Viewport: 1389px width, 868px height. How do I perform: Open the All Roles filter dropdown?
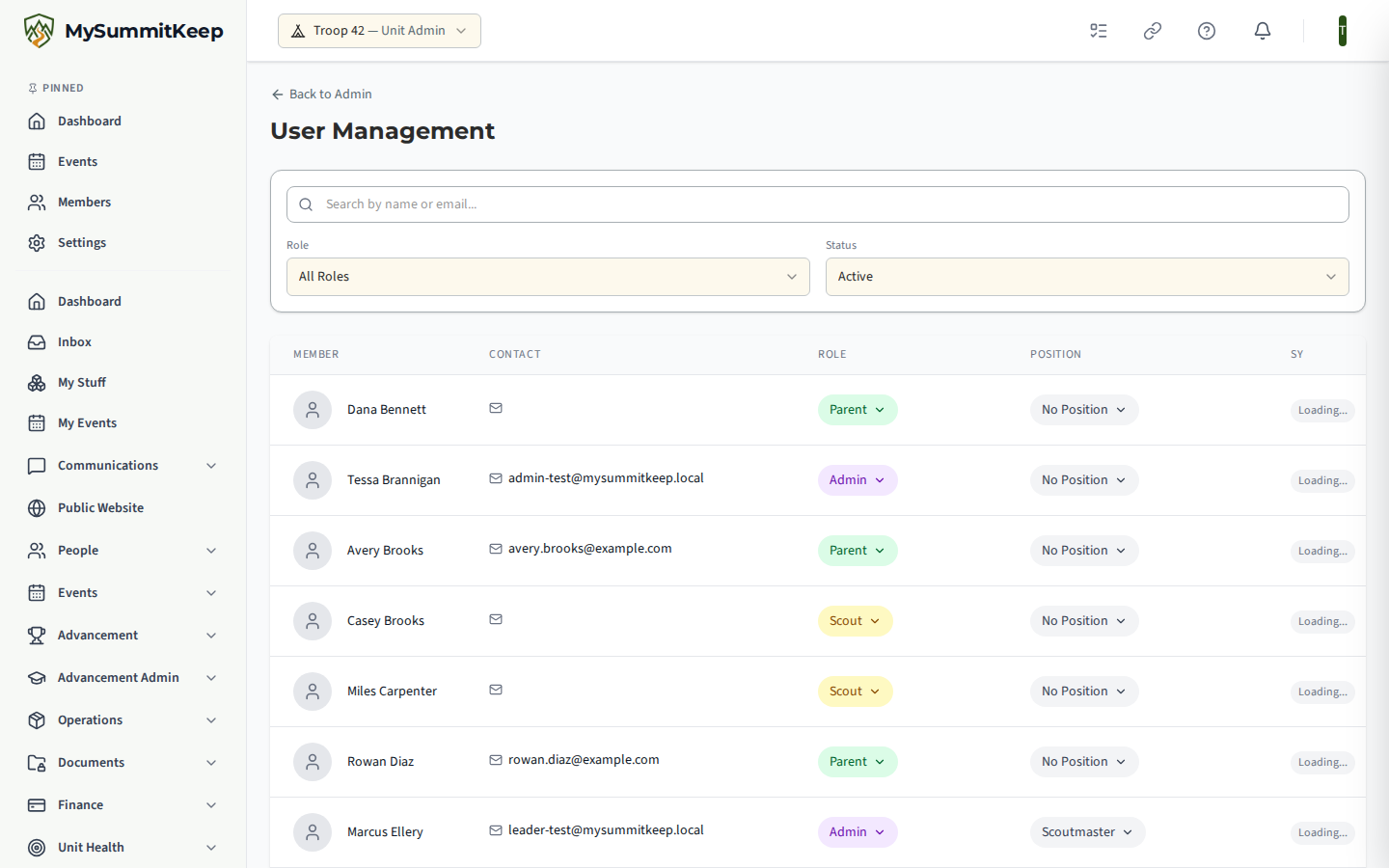tap(548, 277)
